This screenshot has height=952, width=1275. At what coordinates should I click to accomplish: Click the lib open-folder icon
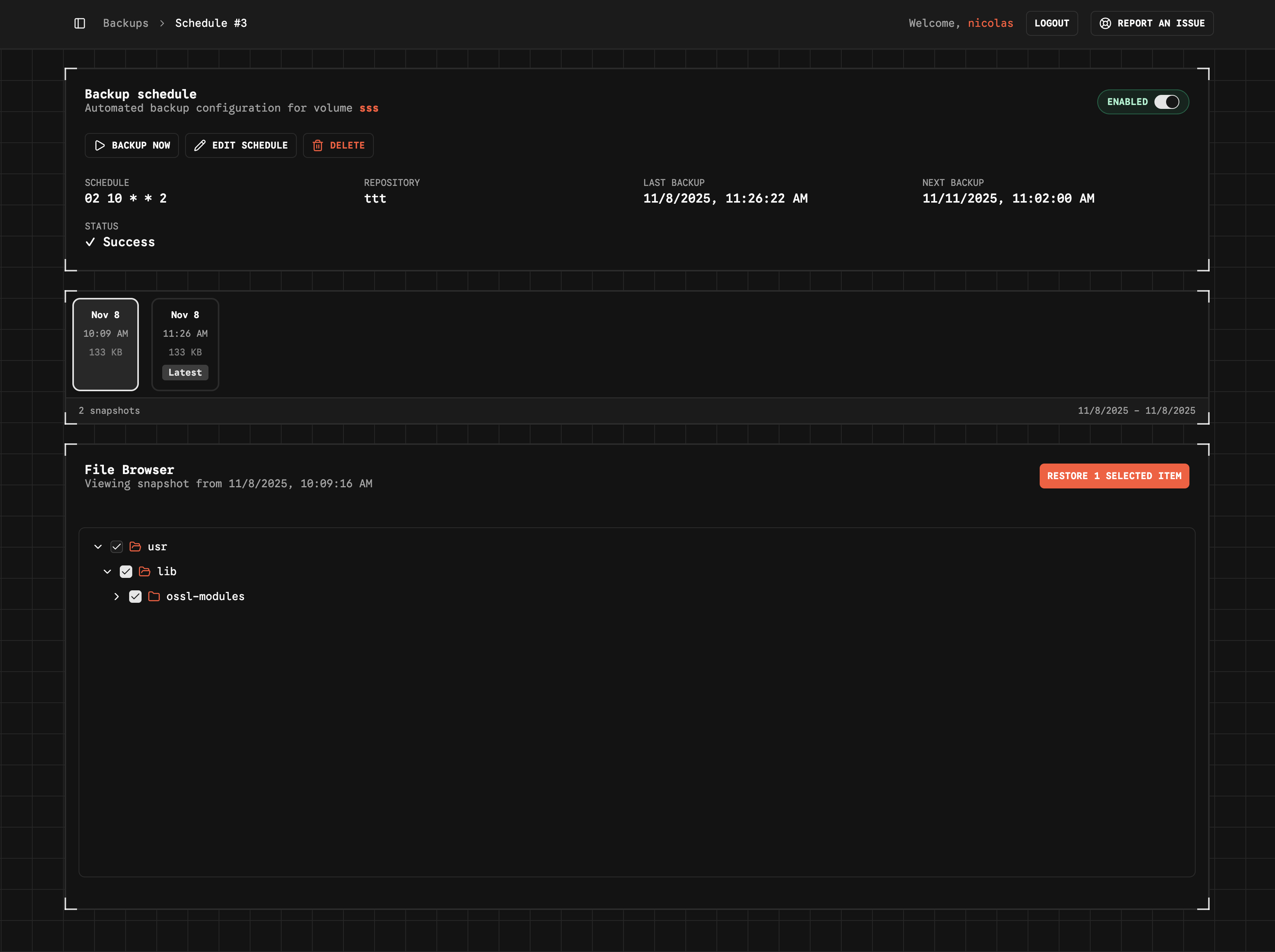point(144,571)
